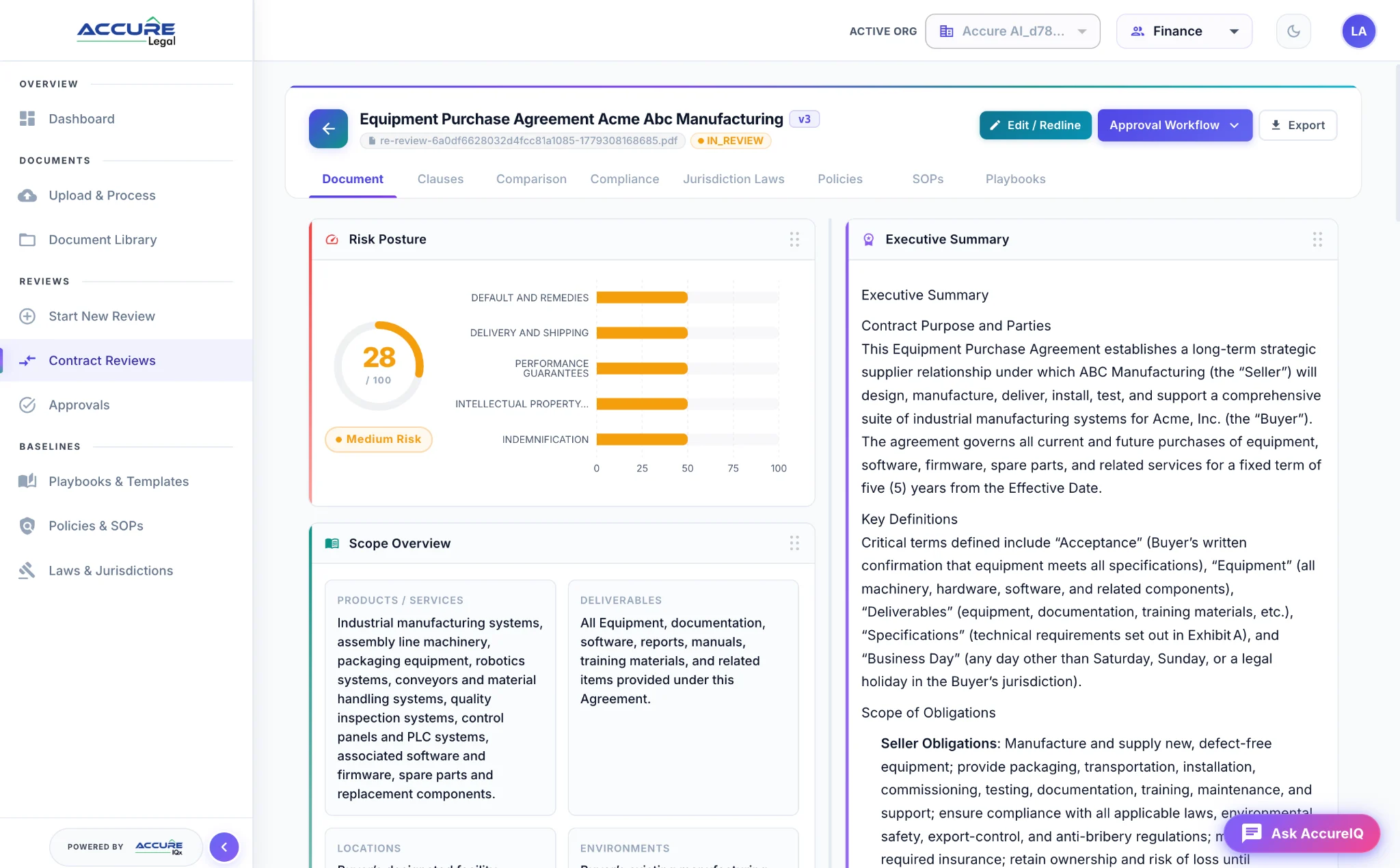Switch to the Clauses tab
This screenshot has height=868, width=1400.
click(440, 179)
